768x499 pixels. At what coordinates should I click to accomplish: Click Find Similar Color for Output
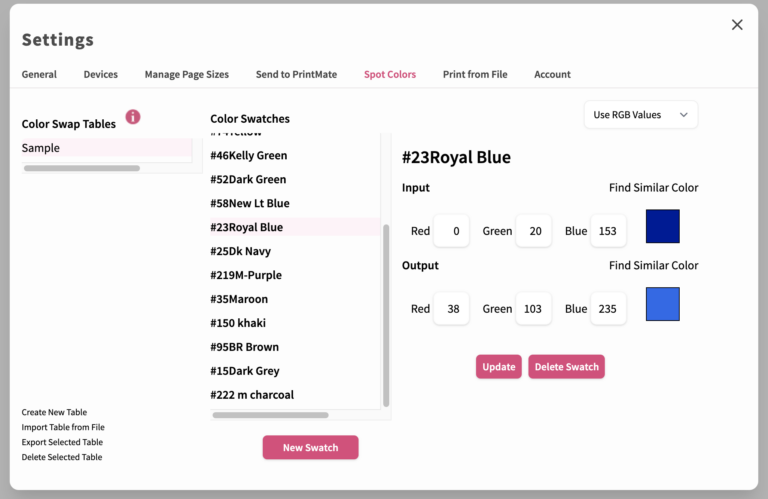[653, 265]
